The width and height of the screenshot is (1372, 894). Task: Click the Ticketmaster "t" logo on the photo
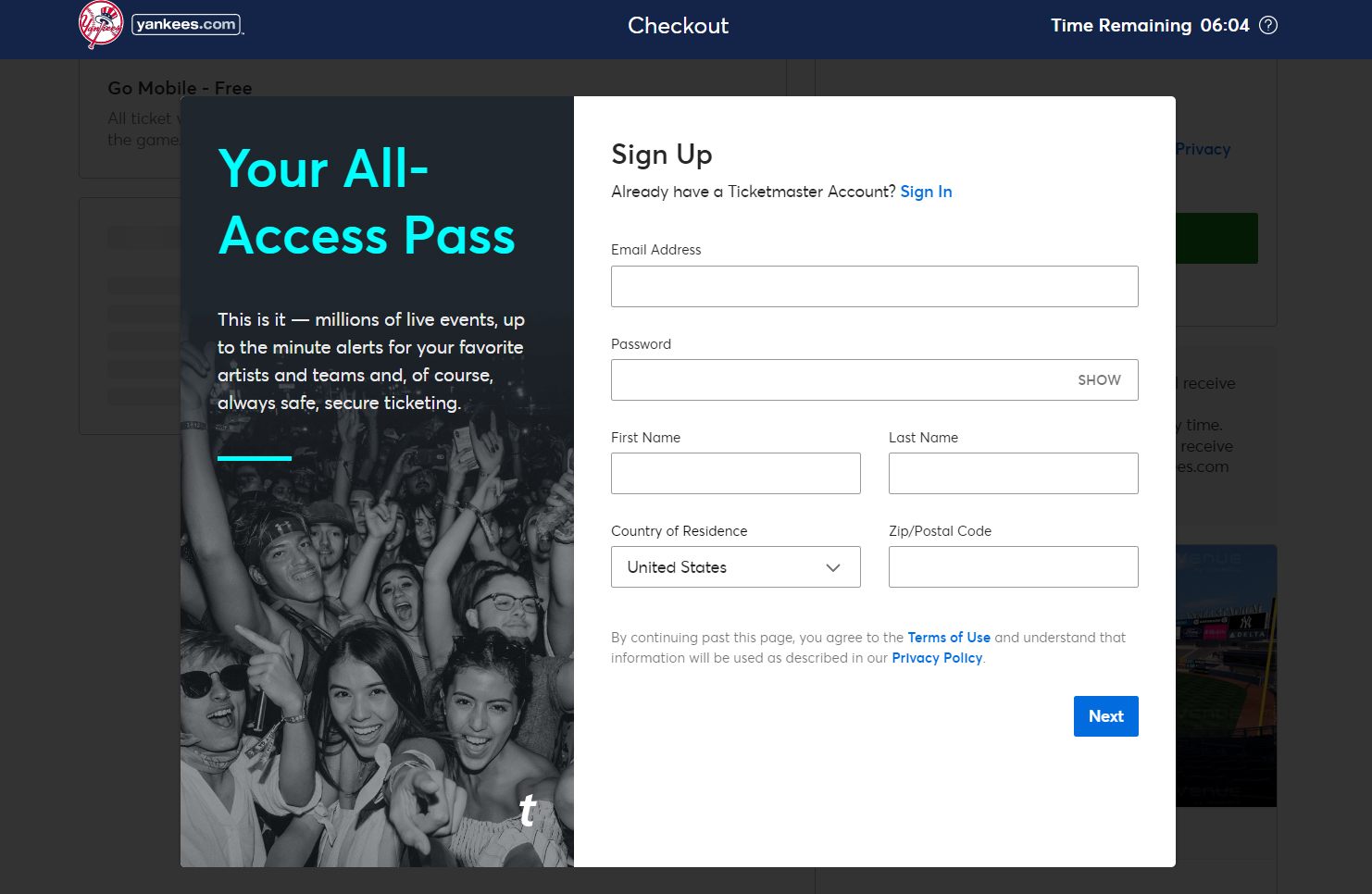click(x=528, y=811)
